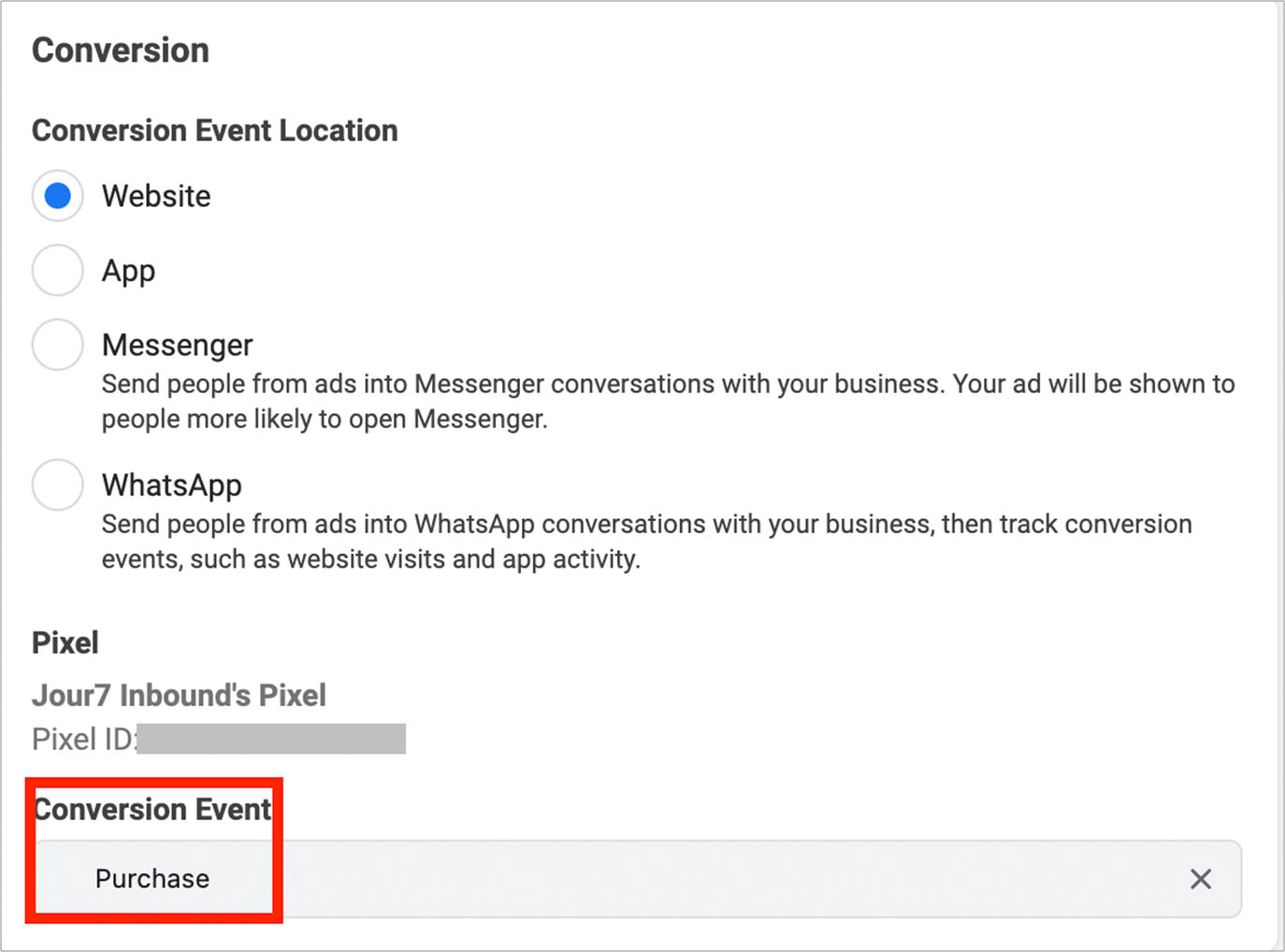Click the Conversion Event field label
1285x952 pixels.
pyautogui.click(x=152, y=809)
